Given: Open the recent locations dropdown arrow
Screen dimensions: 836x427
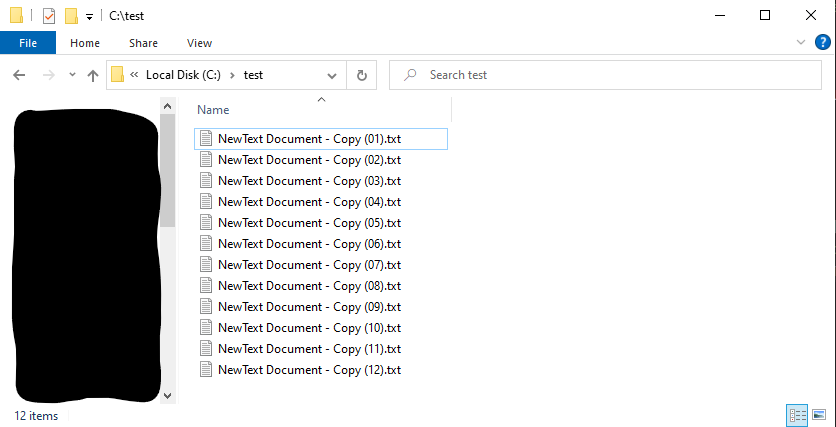Looking at the screenshot, I should pos(73,75).
